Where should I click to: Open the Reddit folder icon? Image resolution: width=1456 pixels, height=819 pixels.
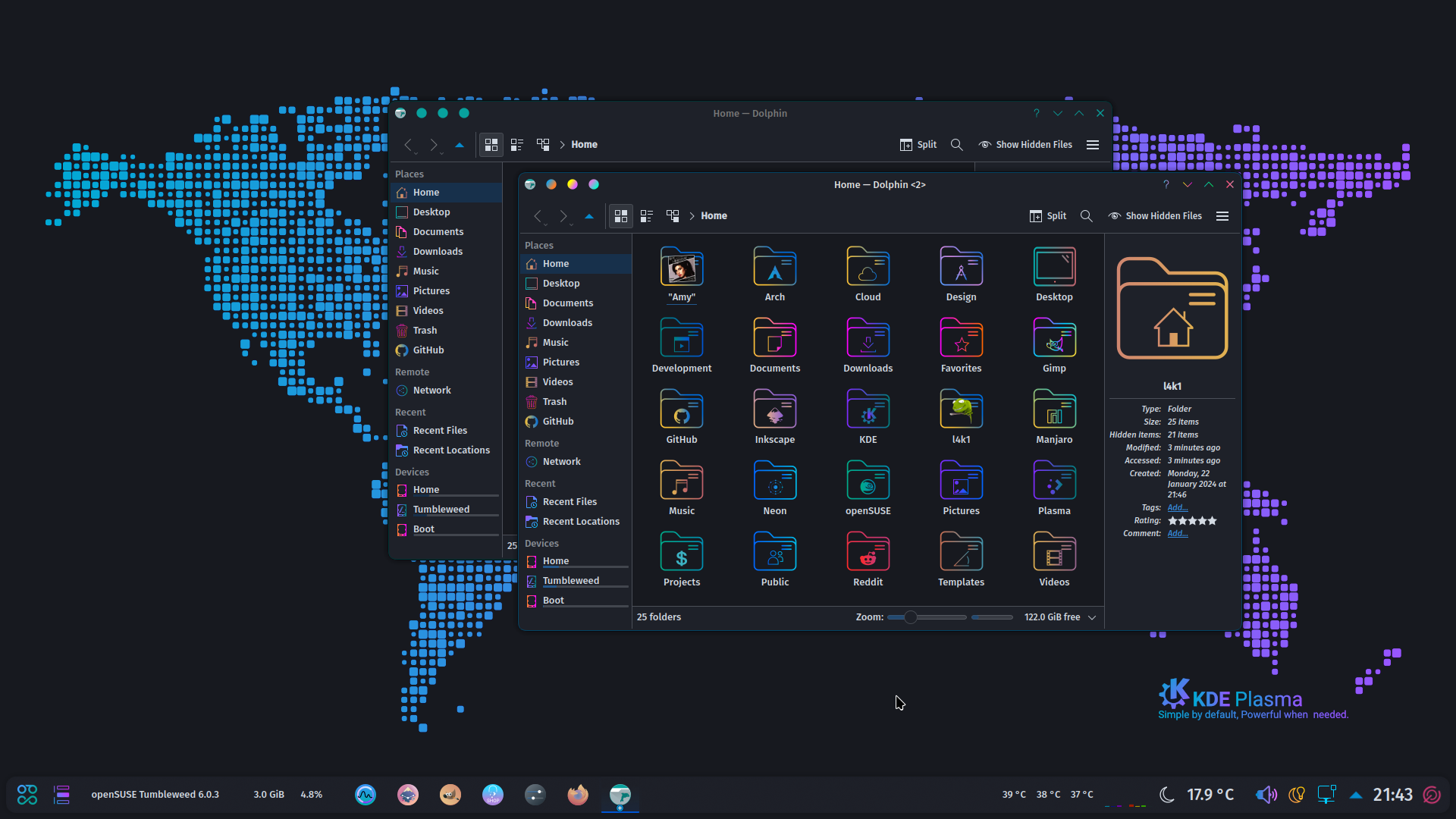tap(868, 552)
